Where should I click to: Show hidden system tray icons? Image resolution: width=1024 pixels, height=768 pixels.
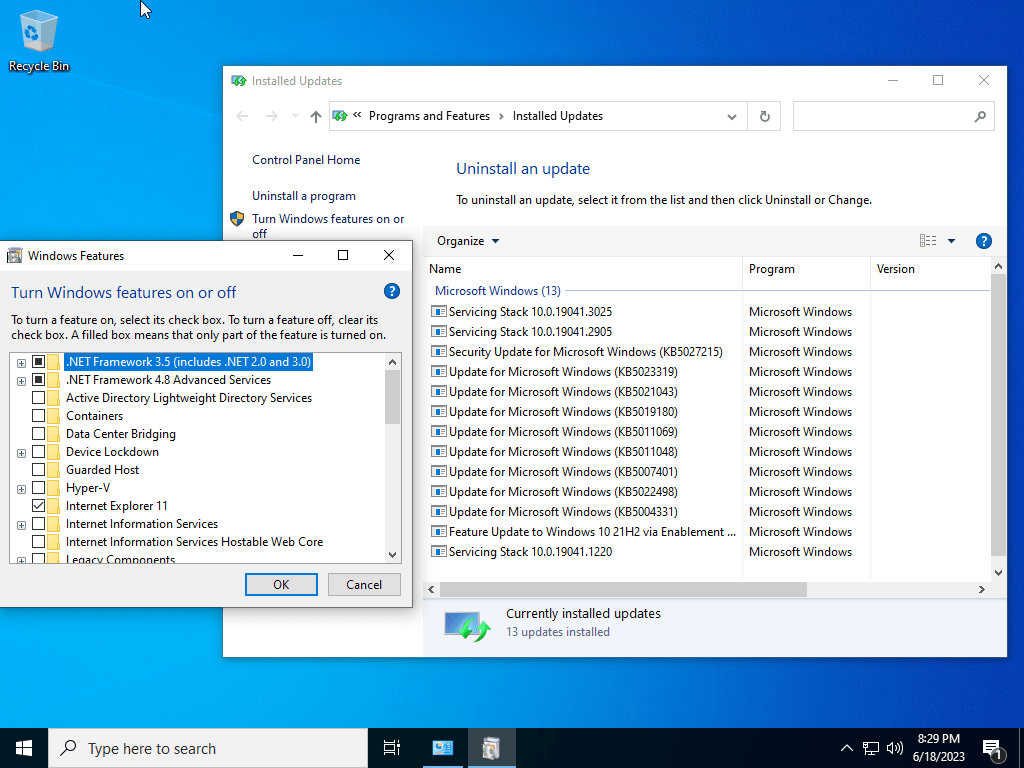point(846,748)
